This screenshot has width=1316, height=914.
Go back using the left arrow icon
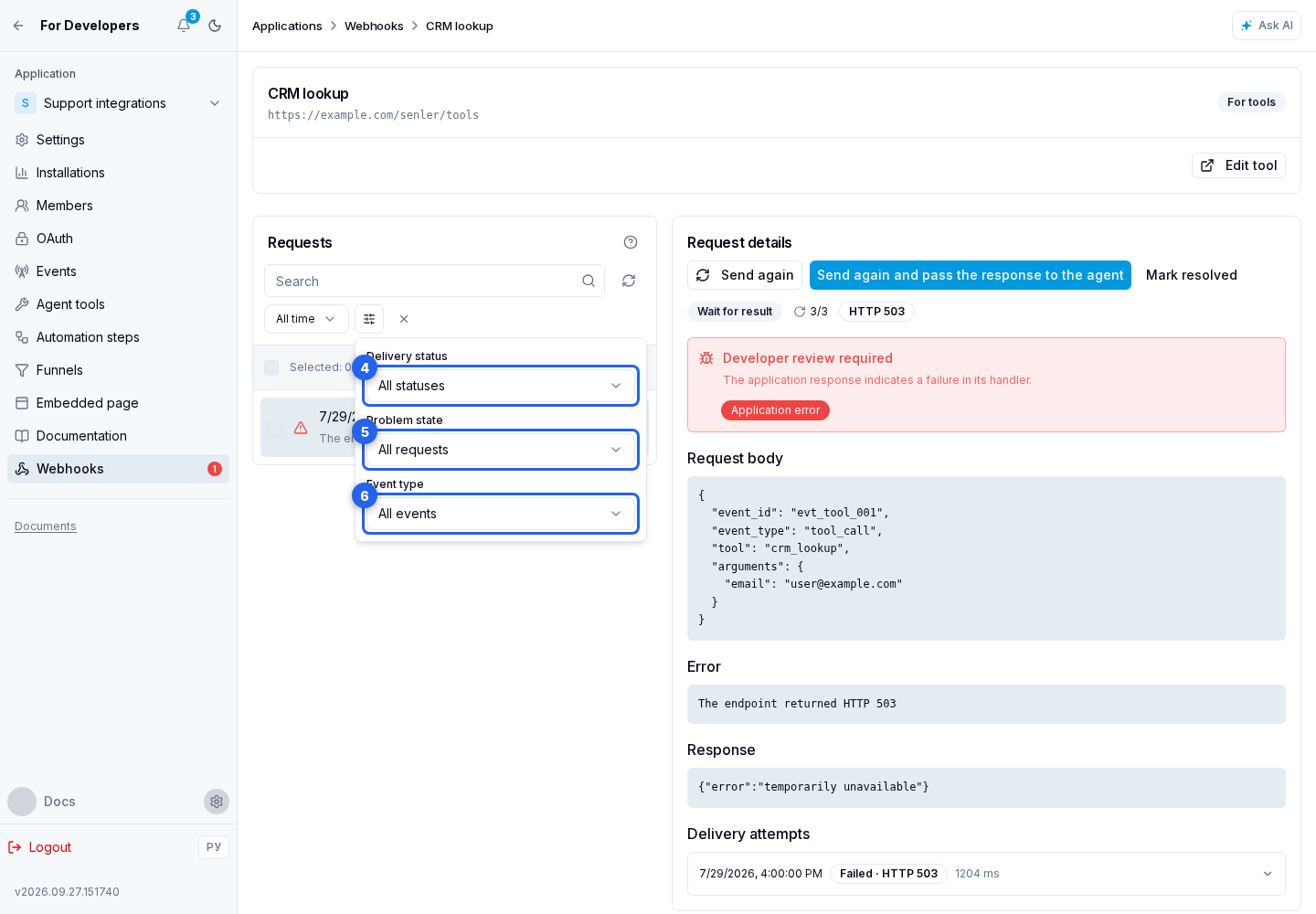[18, 26]
